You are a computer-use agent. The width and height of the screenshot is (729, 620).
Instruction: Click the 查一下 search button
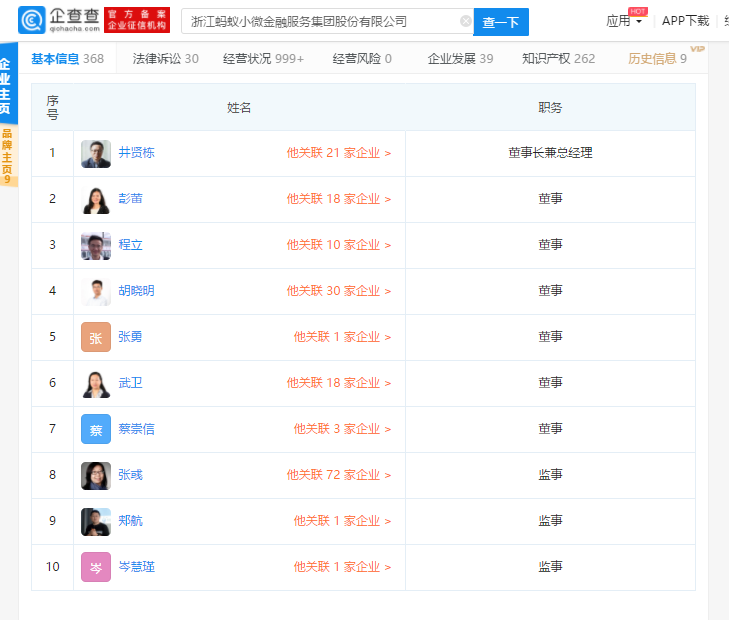(x=501, y=22)
